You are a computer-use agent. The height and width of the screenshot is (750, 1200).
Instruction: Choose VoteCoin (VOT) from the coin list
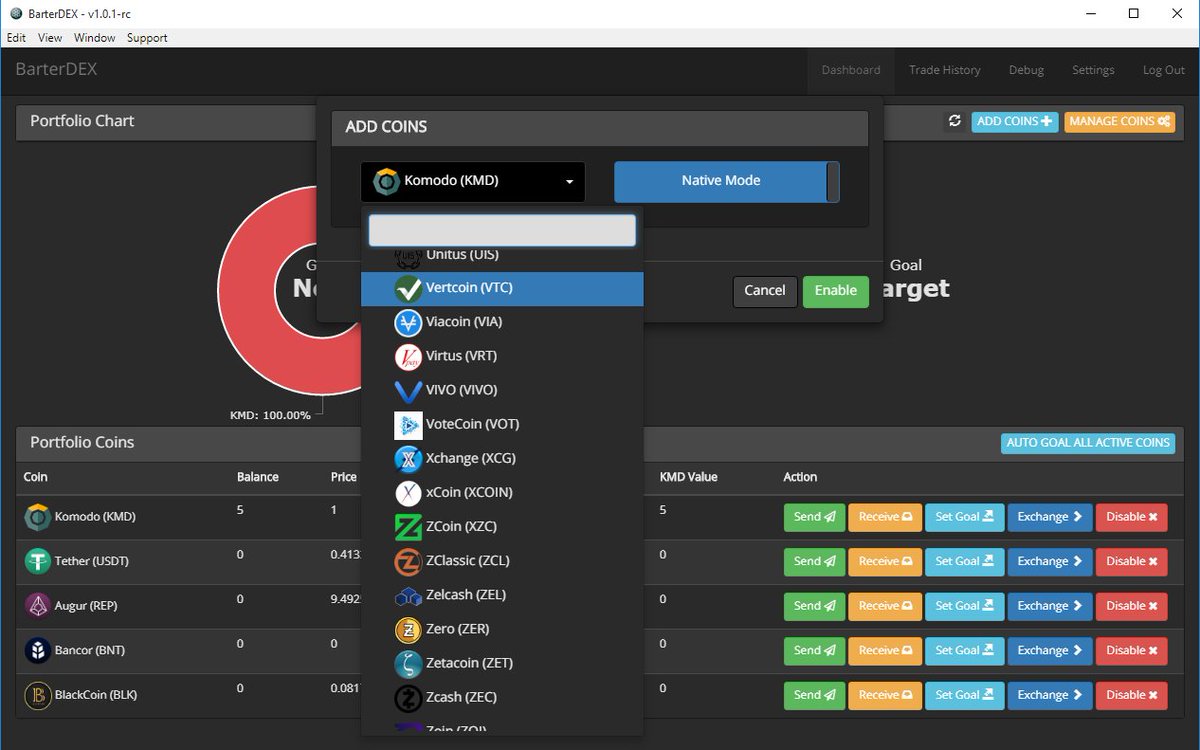[502, 424]
